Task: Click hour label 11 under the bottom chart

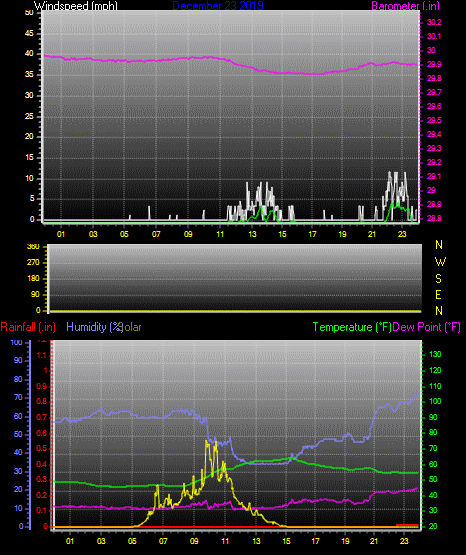Action: point(225,541)
